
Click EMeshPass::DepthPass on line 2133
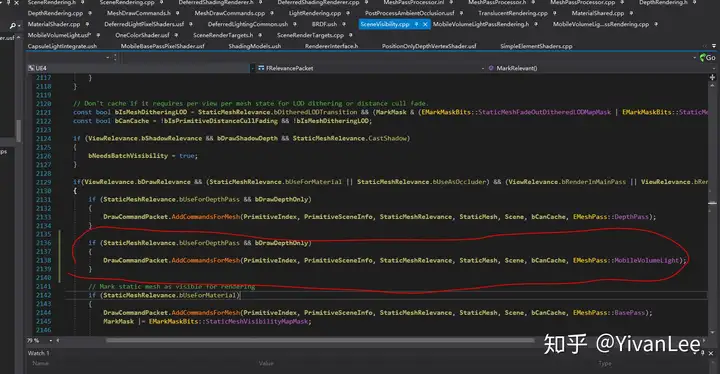tap(611, 217)
